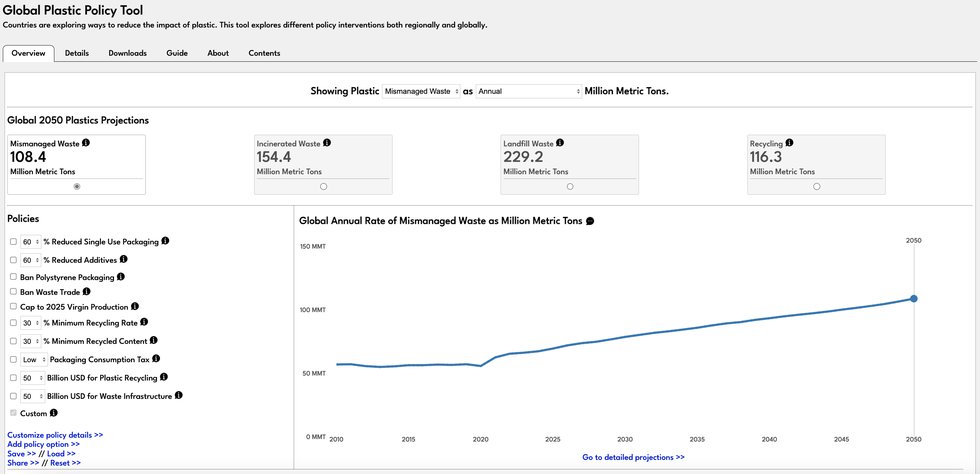Switch to the Overview tab
This screenshot has width=980, height=474.
pos(29,53)
